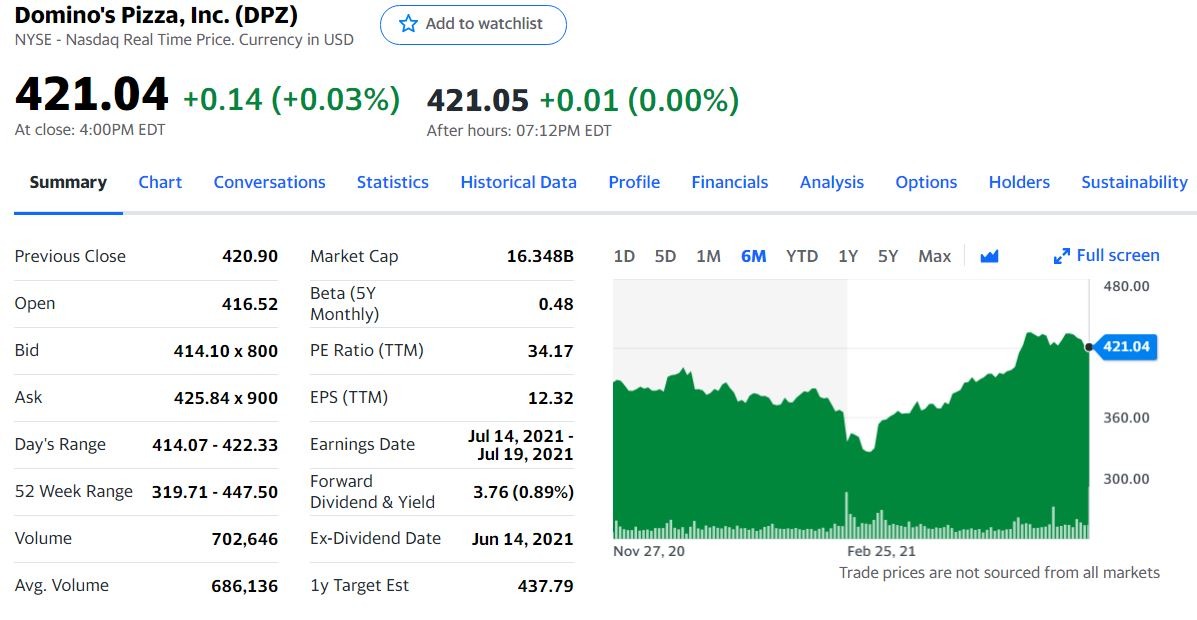Click the dividend yield 3.76 (0.89%)

click(524, 492)
